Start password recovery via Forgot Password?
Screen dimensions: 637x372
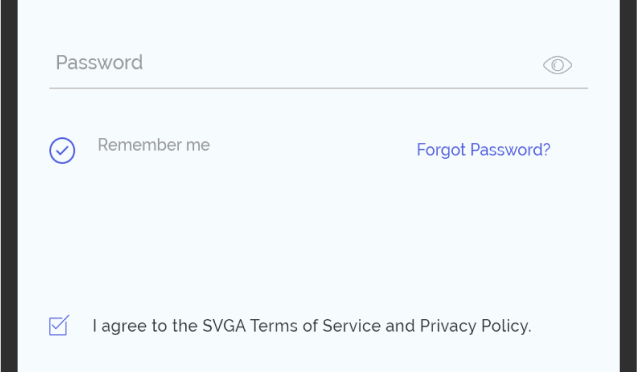coord(483,150)
